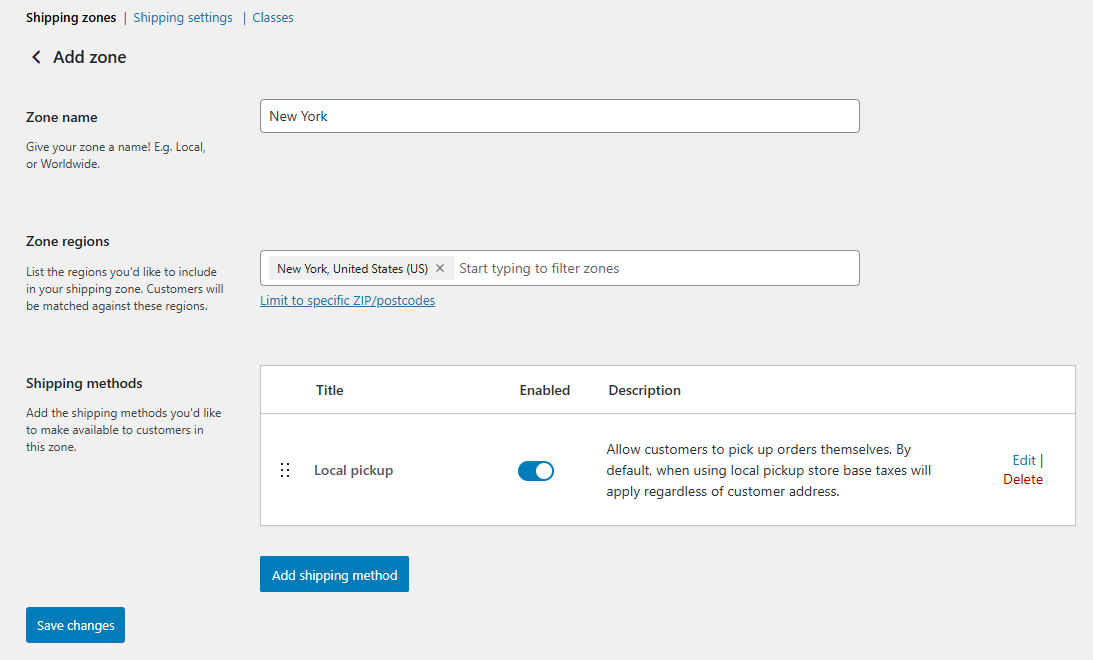Click the Description column header
This screenshot has height=660, width=1093.
(x=644, y=390)
